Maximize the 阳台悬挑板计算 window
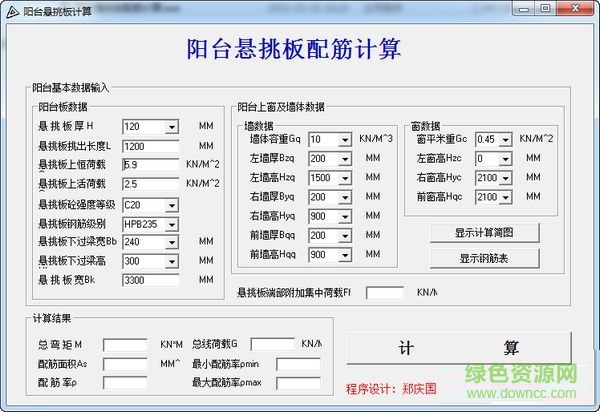600x412 pixels. coord(545,8)
